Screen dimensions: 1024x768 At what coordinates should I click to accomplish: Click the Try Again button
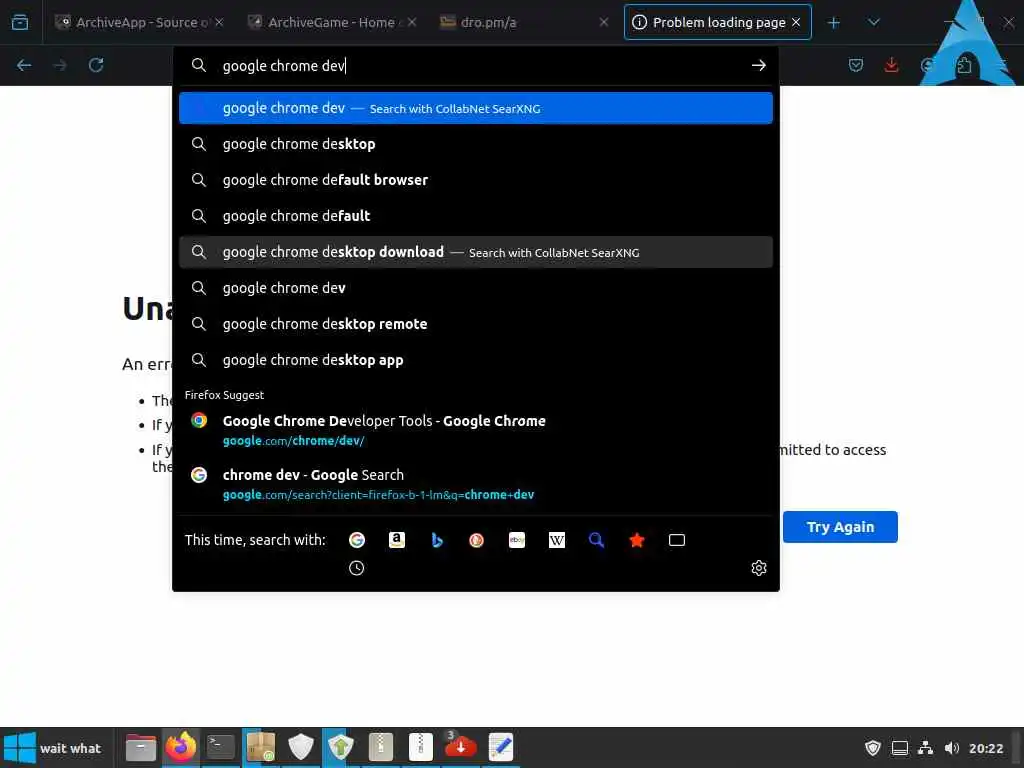click(840, 527)
